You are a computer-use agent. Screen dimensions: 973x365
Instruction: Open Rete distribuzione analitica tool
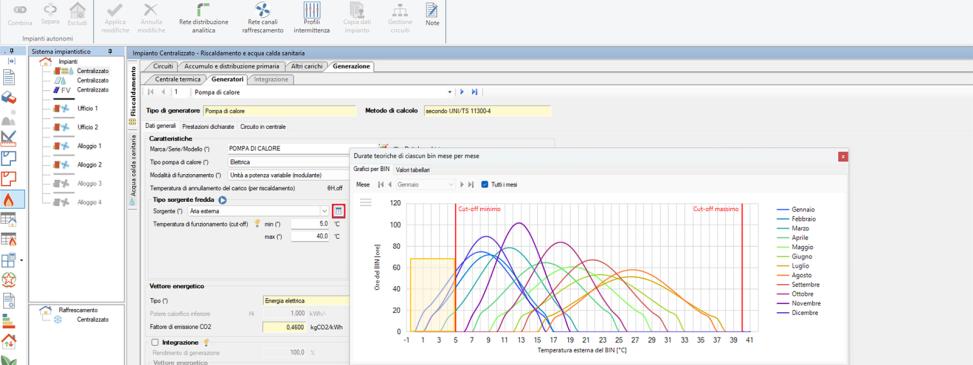click(x=204, y=17)
